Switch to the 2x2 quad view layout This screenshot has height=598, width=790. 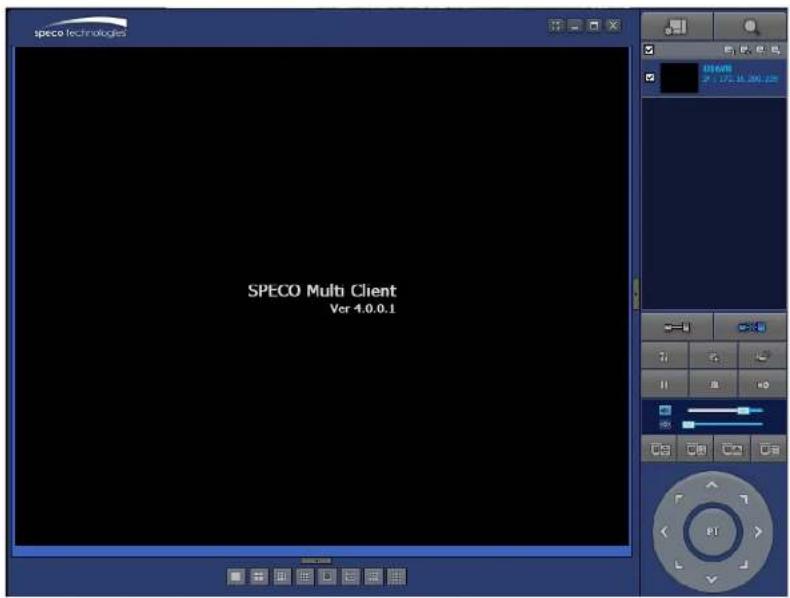pos(258,576)
